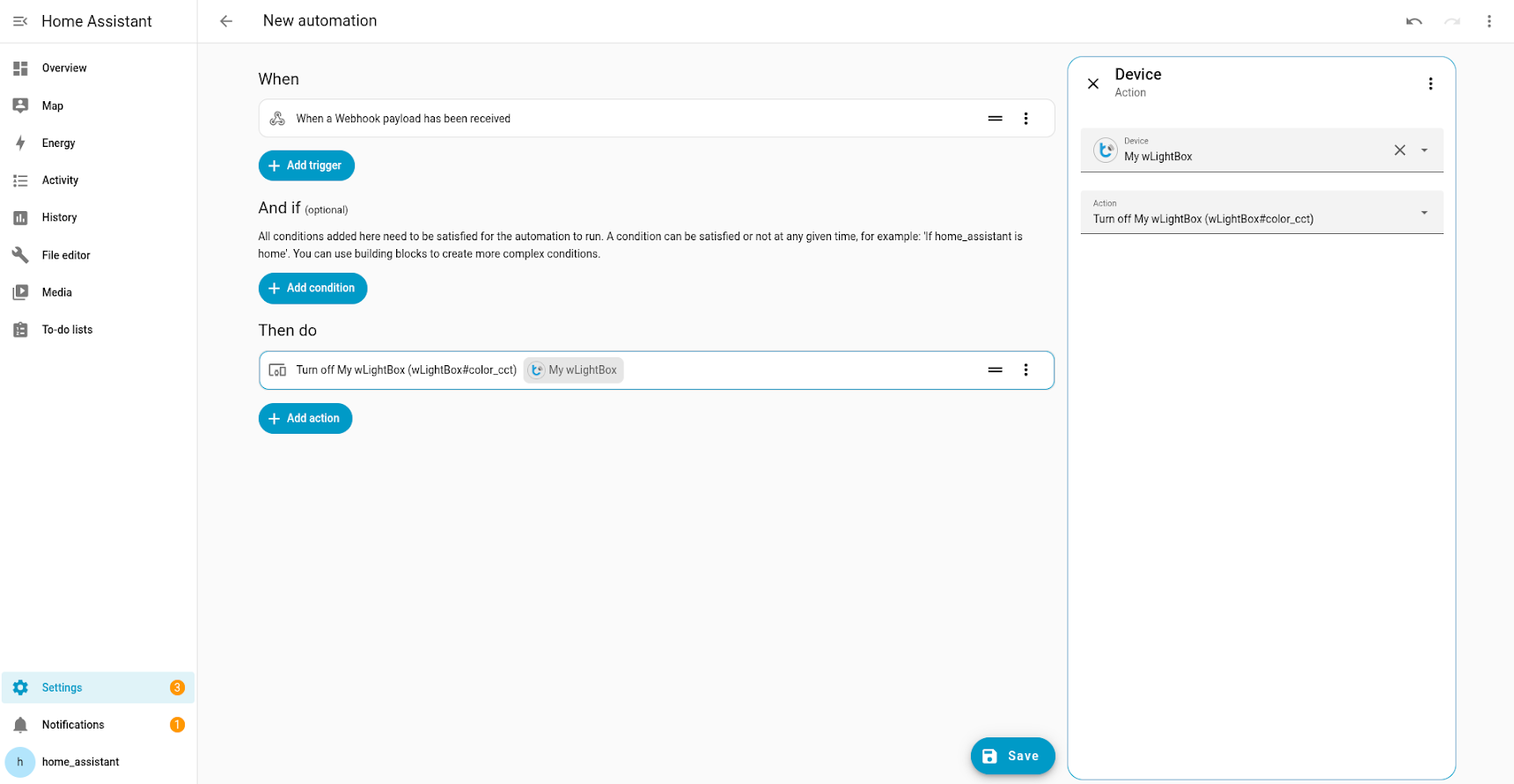Click the Media play icon
The image size is (1514, 784).
[20, 292]
